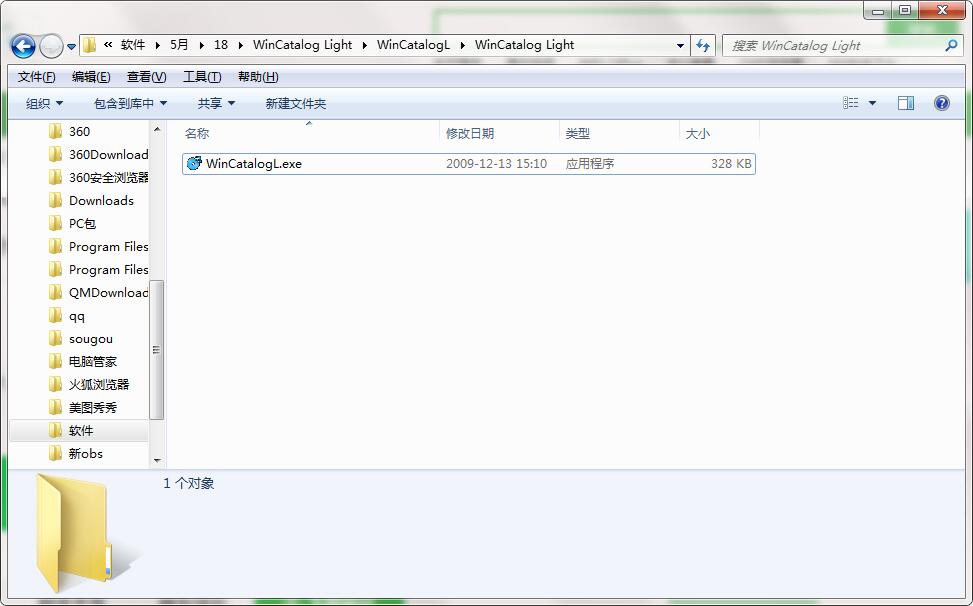Click the folder icon beside 360Download

(55, 154)
